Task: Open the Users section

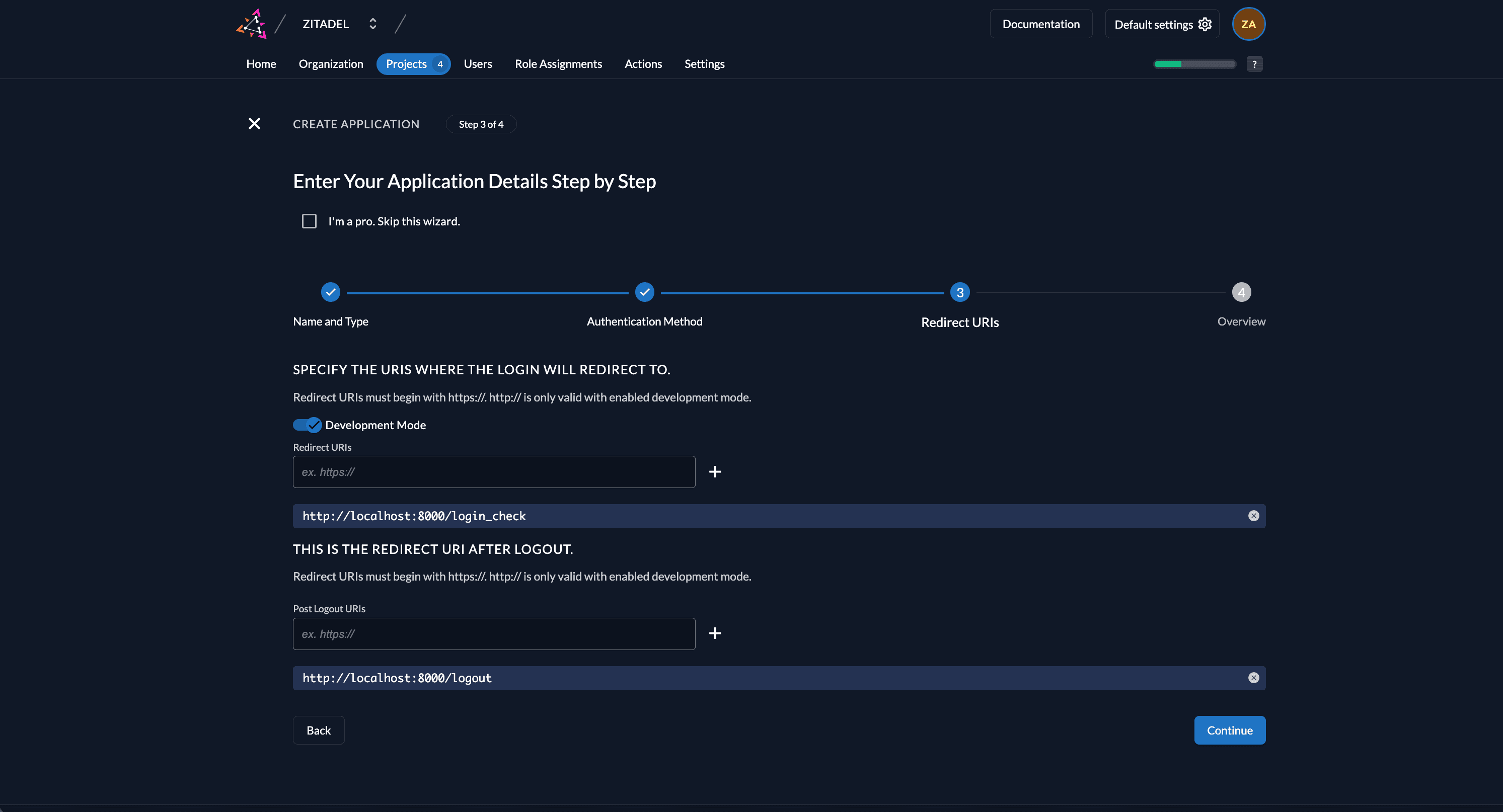Action: pos(478,63)
